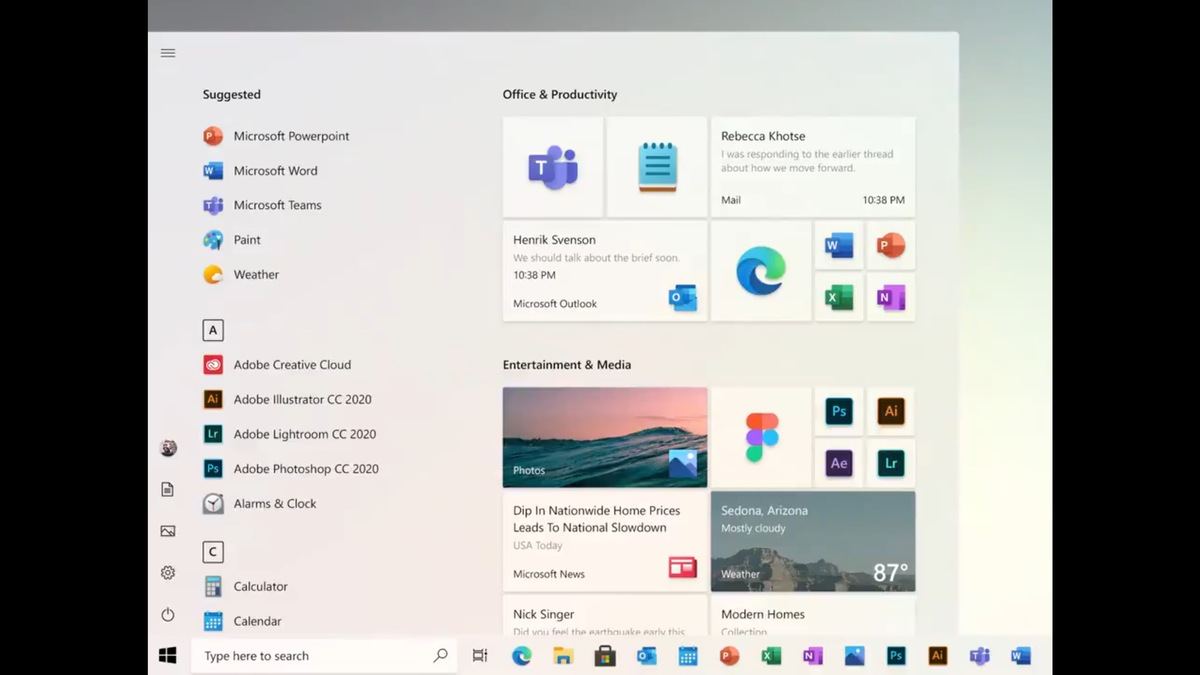The height and width of the screenshot is (675, 1200).
Task: Open Outlook from the taskbar
Action: click(646, 656)
